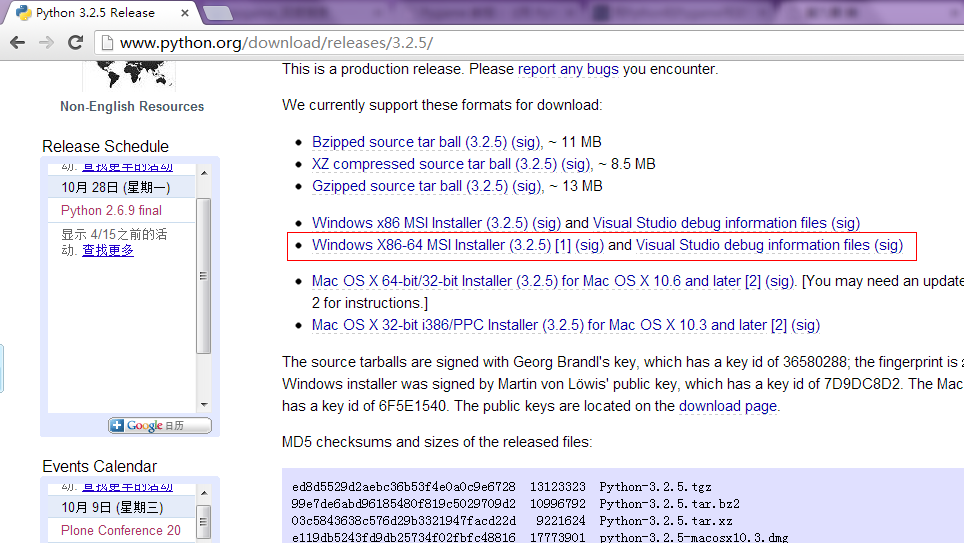Open sig link for Mac 32-bit i386/PPC installer
Viewport: 964px width, 543px height.
805,325
